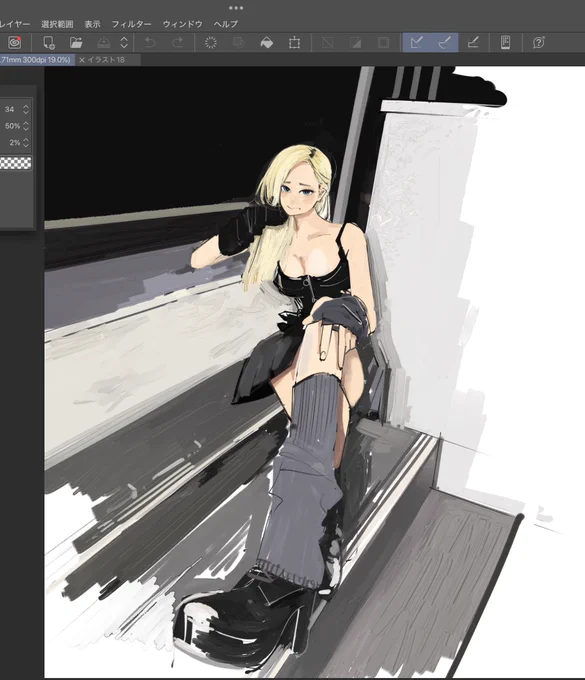Image resolution: width=585 pixels, height=680 pixels.
Task: Select the active 300dpi 19.0% canvas tab
Action: (37, 60)
